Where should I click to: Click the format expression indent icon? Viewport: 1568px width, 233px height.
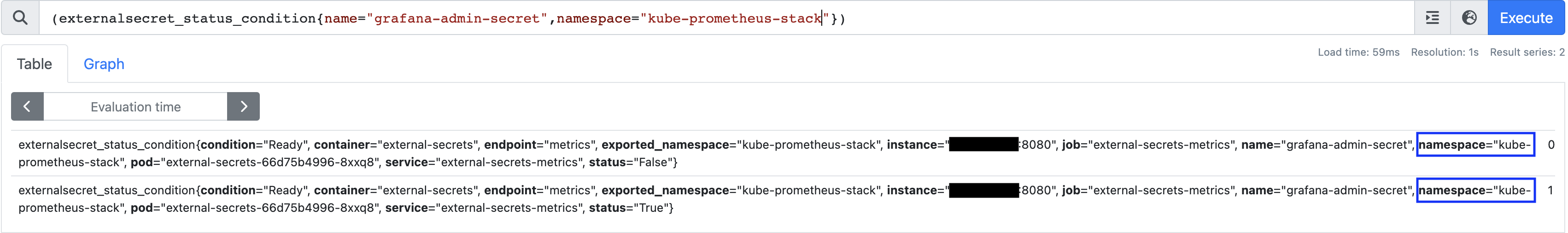click(x=1432, y=17)
